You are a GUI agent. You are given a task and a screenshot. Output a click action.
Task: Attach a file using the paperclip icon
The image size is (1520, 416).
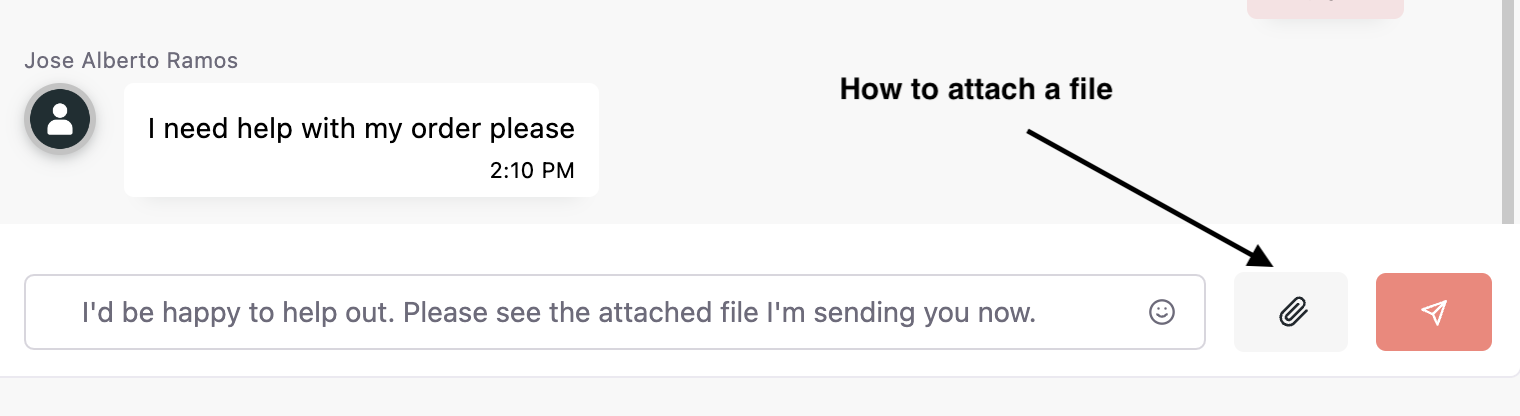point(1292,312)
